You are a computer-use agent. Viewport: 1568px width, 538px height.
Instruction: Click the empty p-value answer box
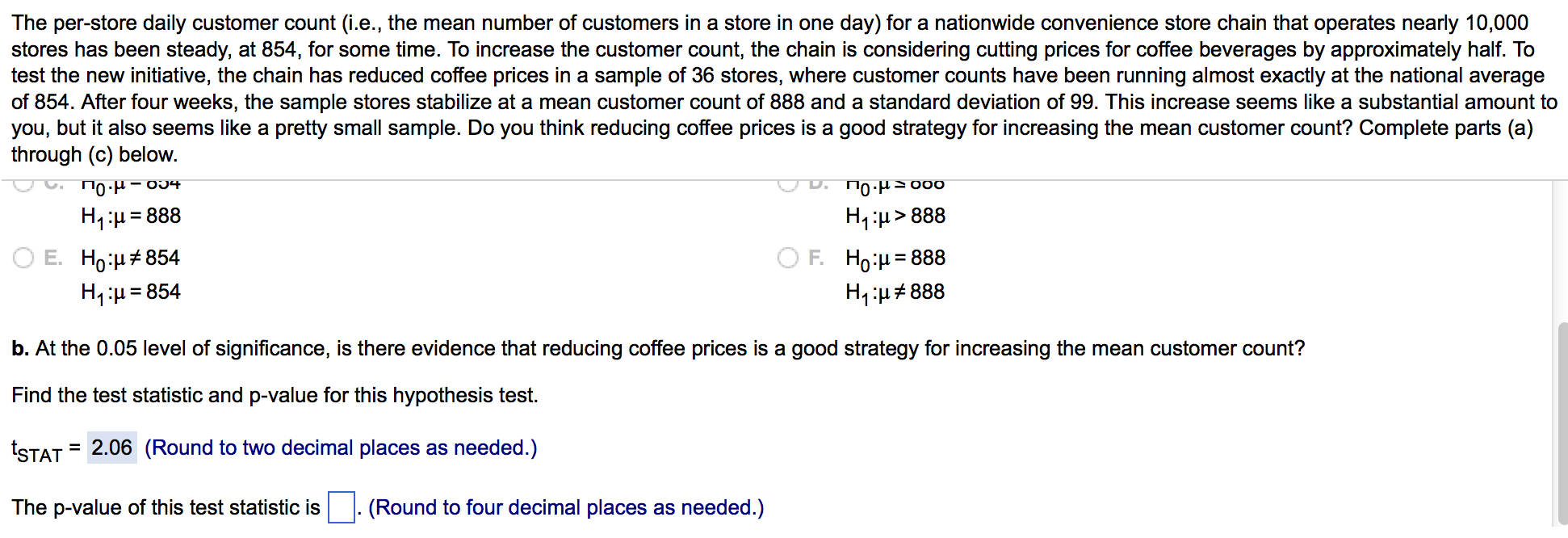coord(341,508)
